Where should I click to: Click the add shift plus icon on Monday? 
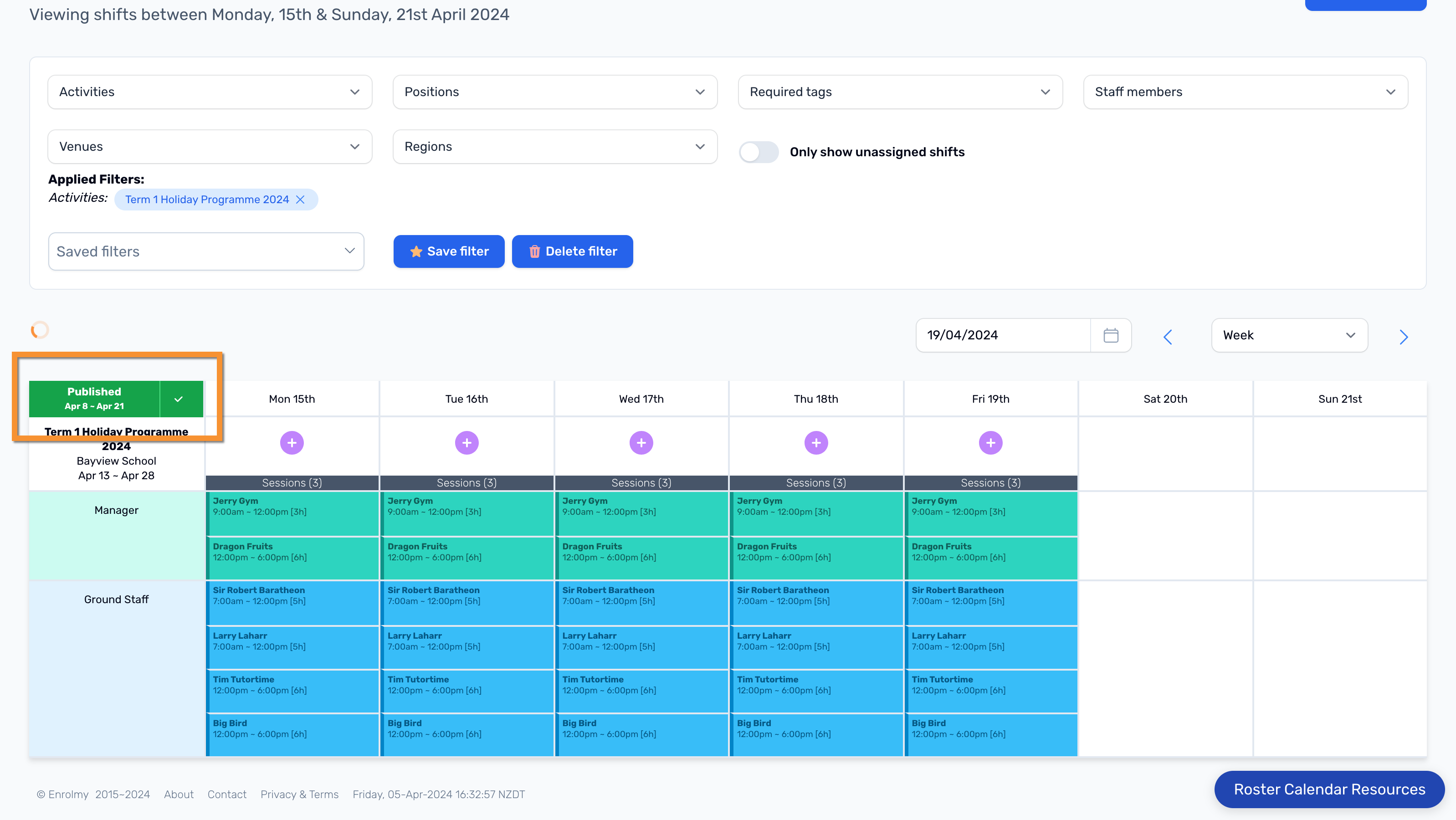292,443
